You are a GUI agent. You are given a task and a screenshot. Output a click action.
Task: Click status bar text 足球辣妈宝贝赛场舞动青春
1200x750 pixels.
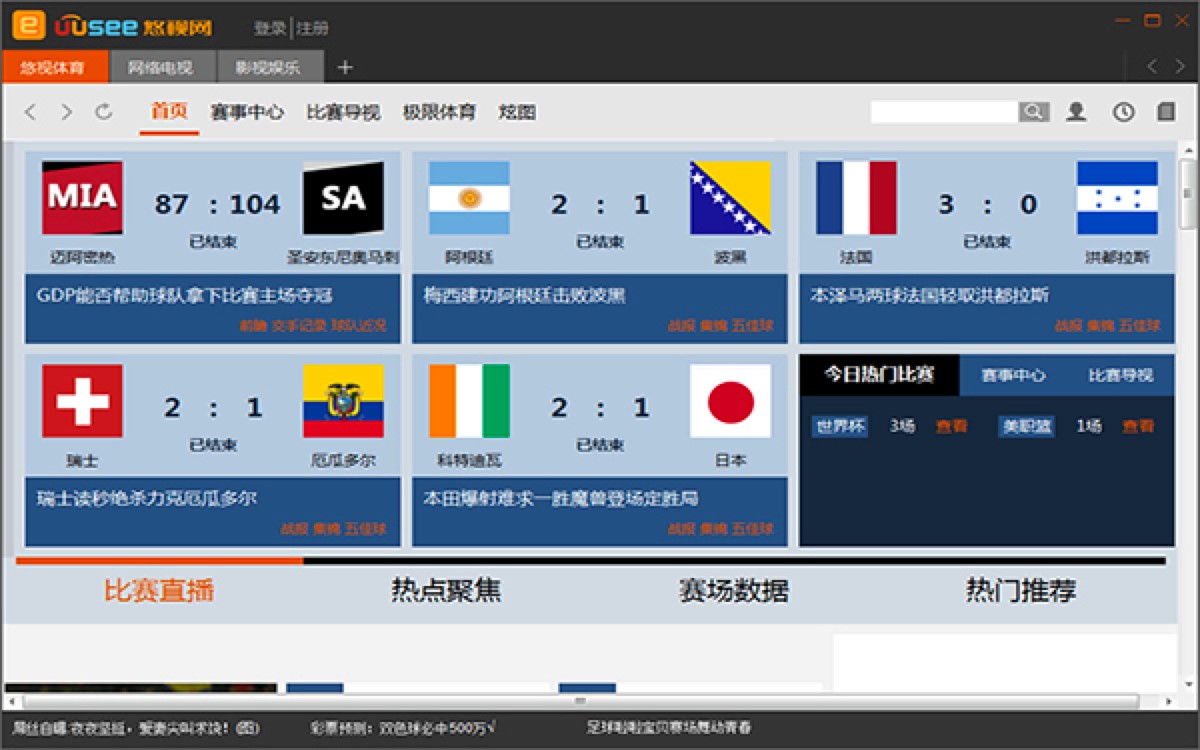[669, 728]
